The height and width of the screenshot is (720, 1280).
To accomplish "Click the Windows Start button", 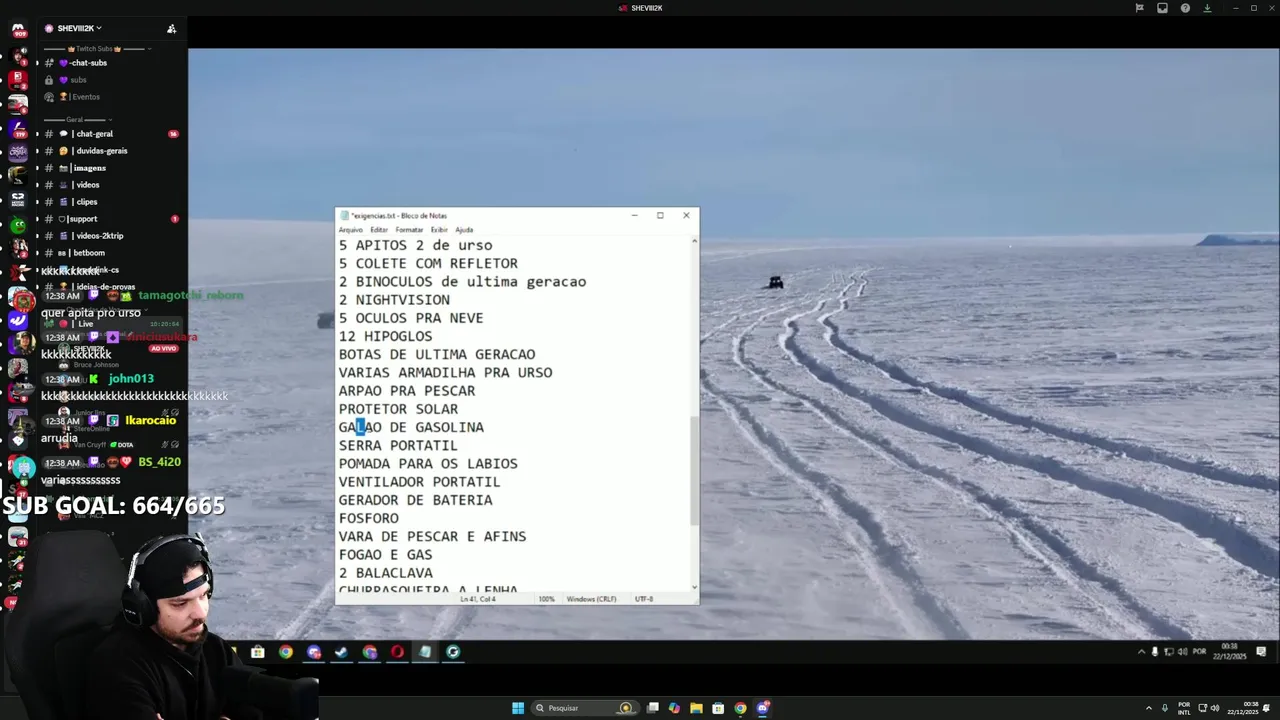I will 518,708.
